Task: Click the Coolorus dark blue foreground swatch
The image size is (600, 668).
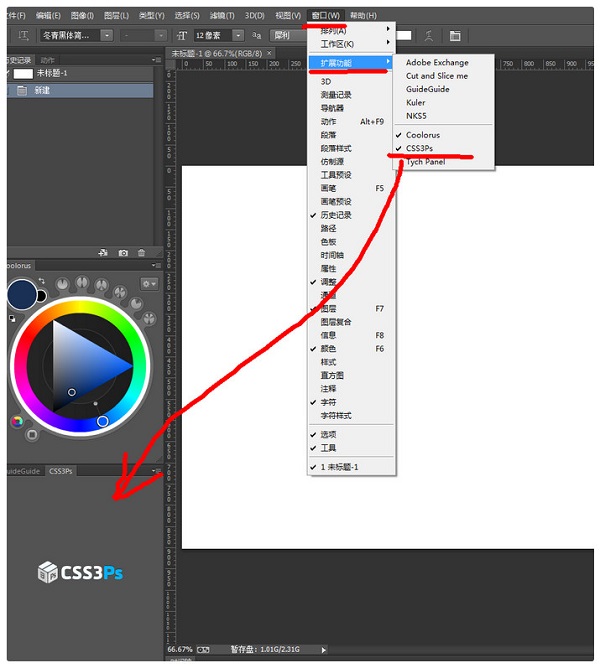Action: [x=22, y=294]
